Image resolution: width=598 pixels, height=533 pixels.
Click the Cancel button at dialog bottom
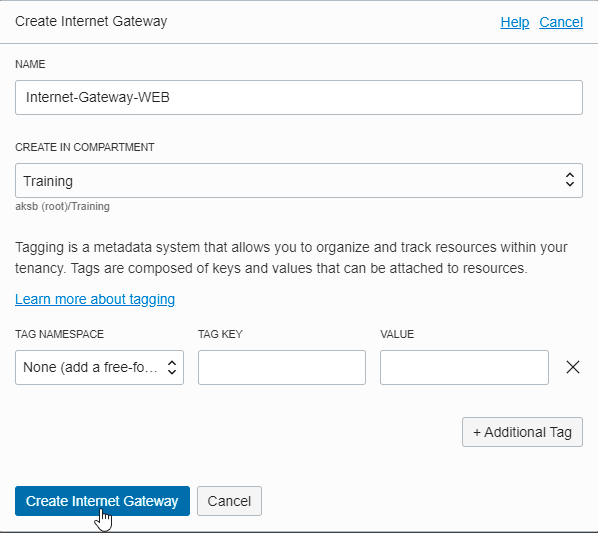[229, 501]
